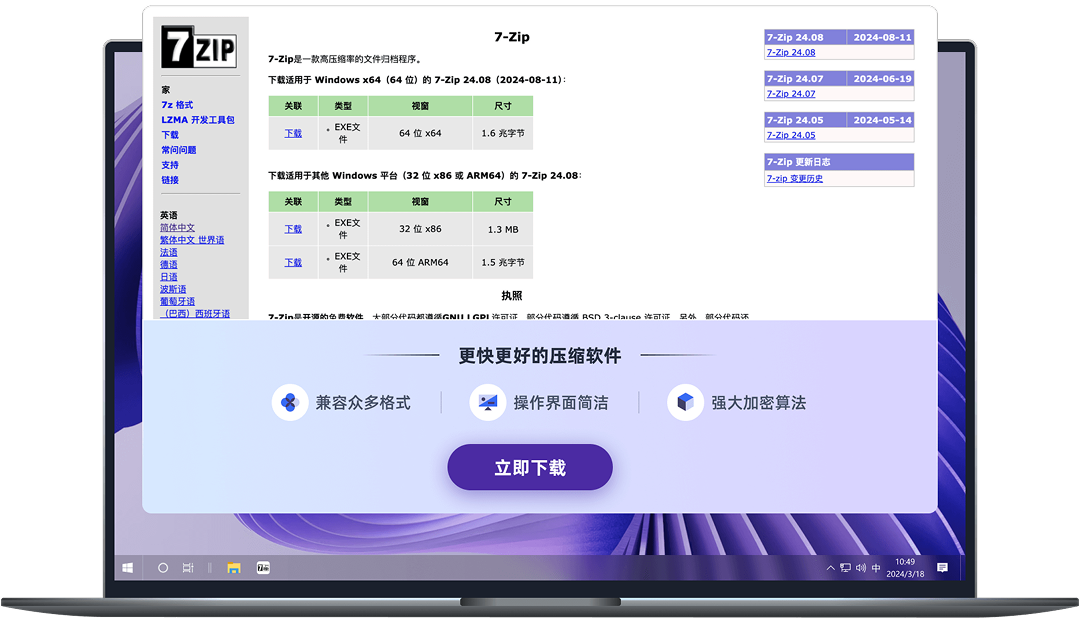Viewport: 1080px width, 625px height.
Task: Open File Explorer from the taskbar
Action: point(234,567)
